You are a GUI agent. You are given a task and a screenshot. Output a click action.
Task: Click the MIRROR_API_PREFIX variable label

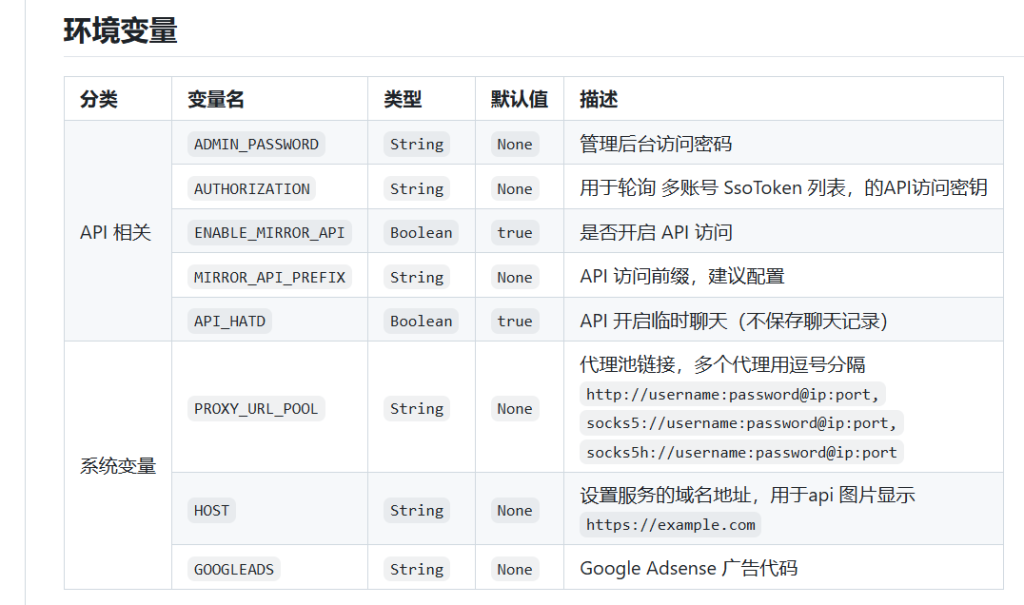point(269,277)
